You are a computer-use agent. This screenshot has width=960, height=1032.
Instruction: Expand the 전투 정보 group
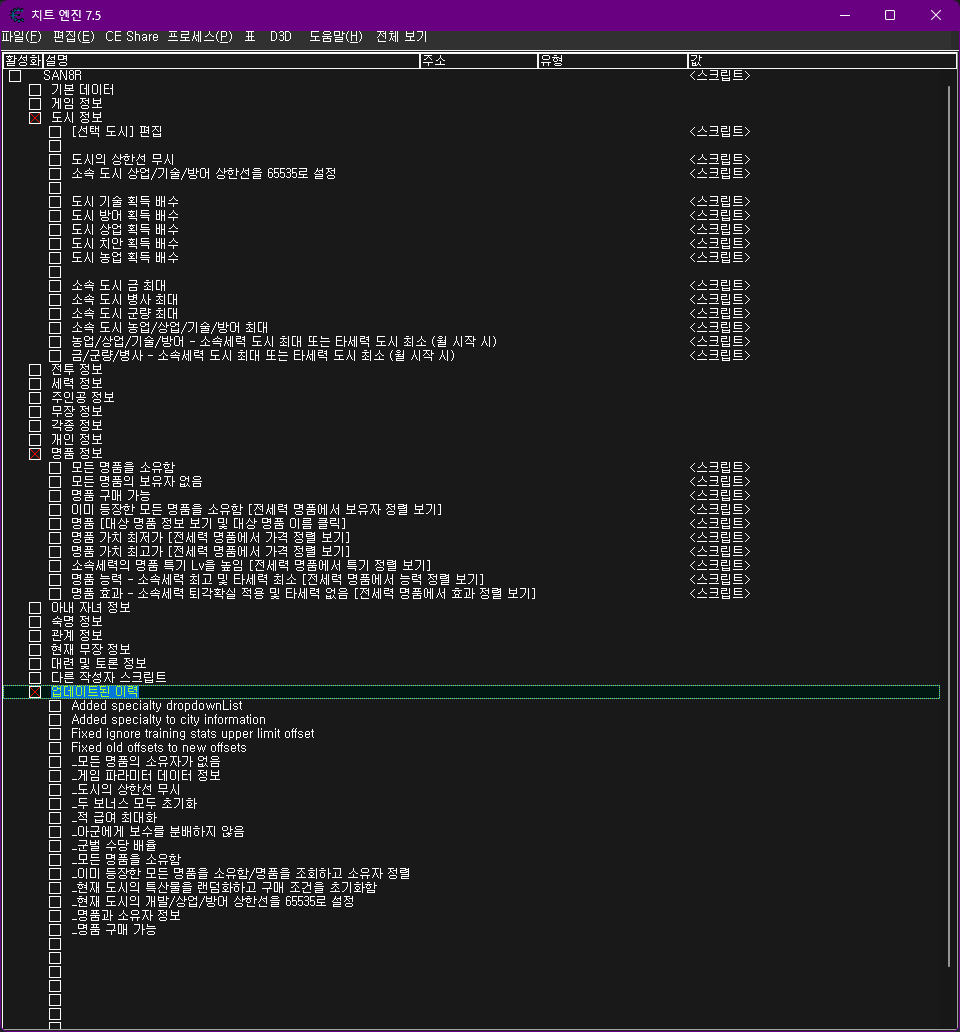pos(36,370)
